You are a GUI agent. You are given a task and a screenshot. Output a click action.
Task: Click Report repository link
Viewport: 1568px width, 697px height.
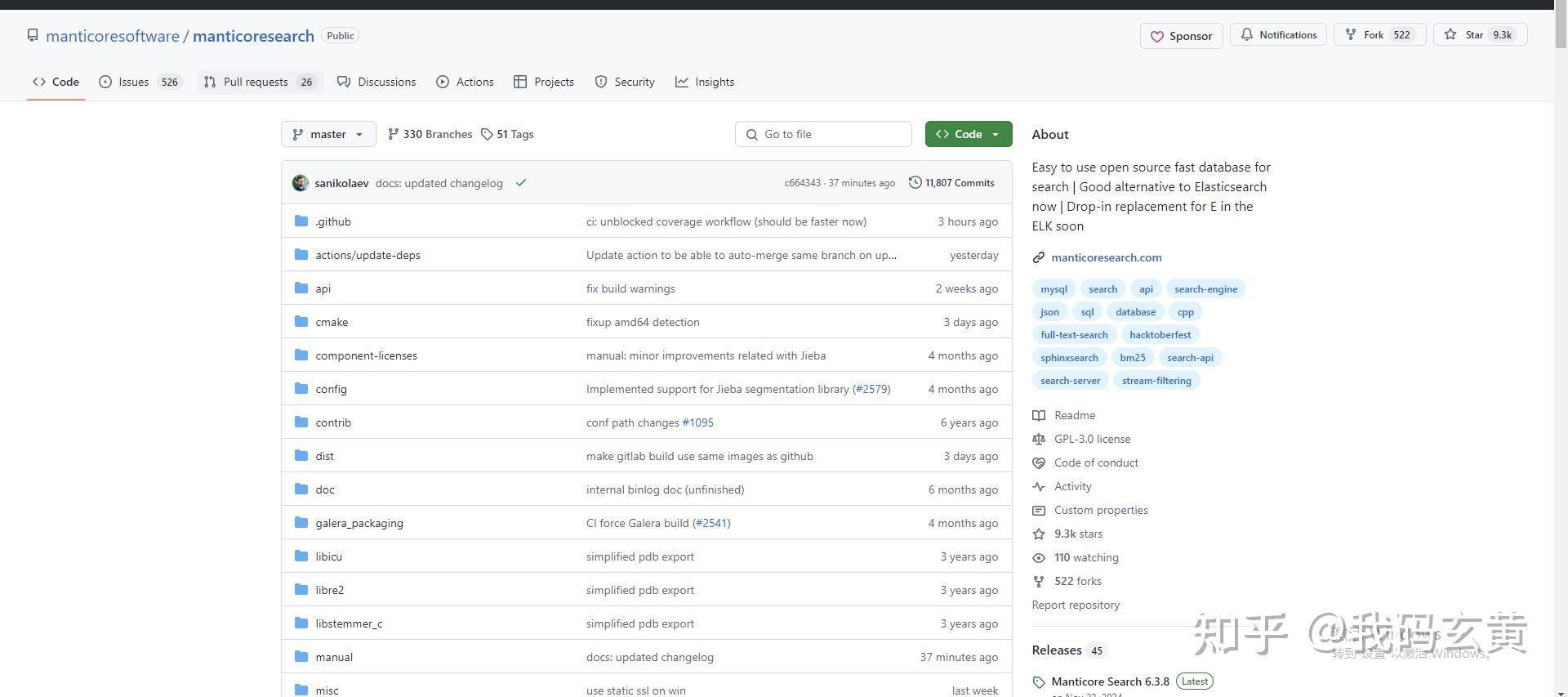(x=1076, y=605)
